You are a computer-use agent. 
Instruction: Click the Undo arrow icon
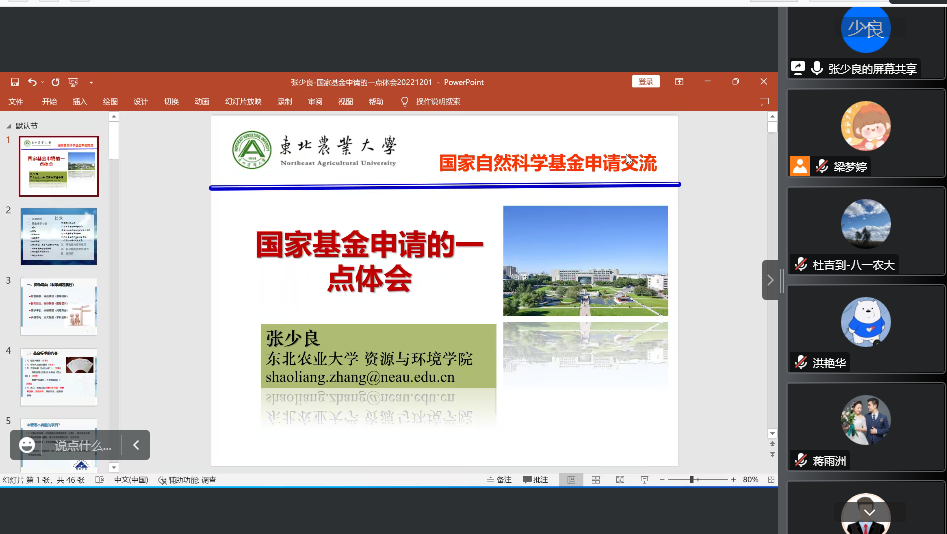coord(32,82)
